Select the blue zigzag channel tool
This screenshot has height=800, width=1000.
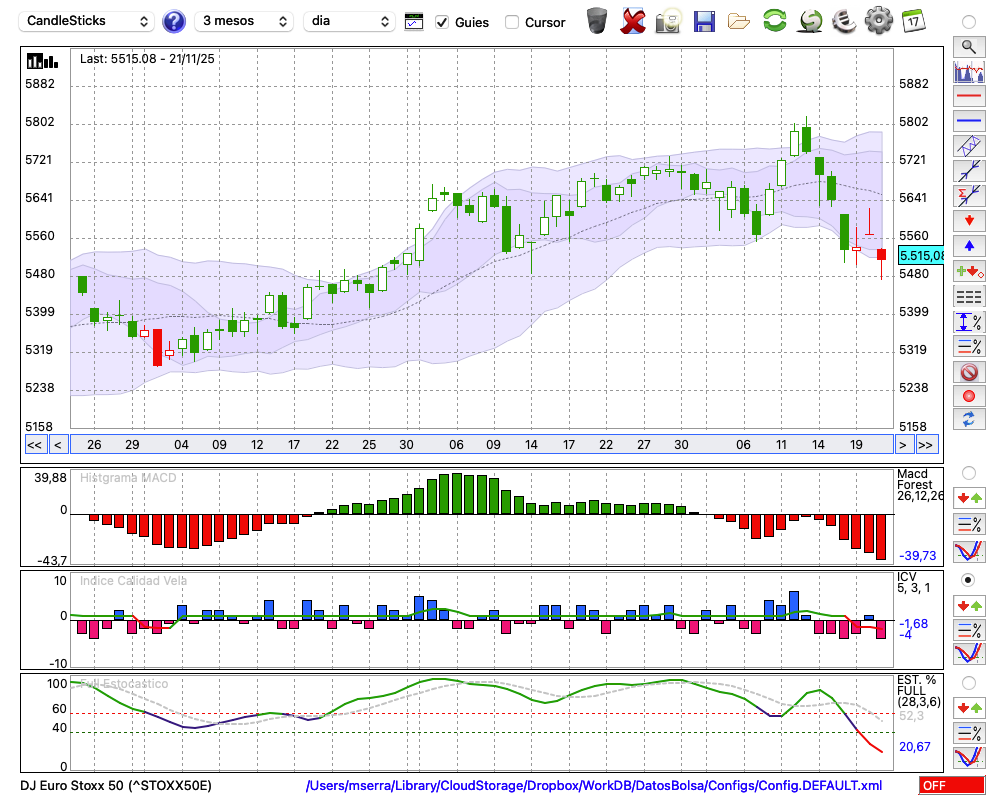click(x=969, y=146)
